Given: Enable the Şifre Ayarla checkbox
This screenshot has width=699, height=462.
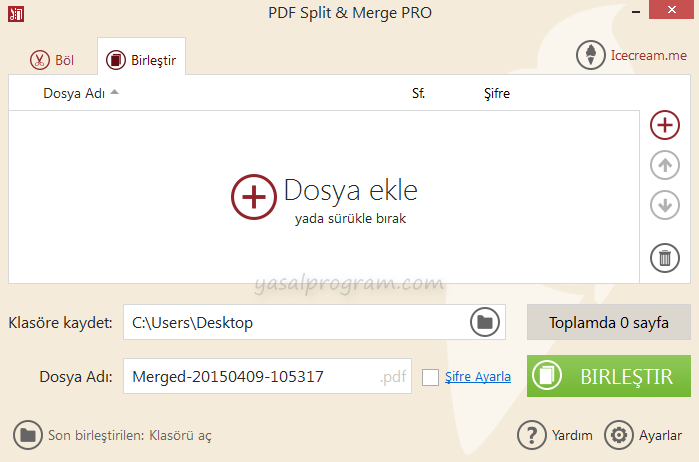Looking at the screenshot, I should click(430, 377).
